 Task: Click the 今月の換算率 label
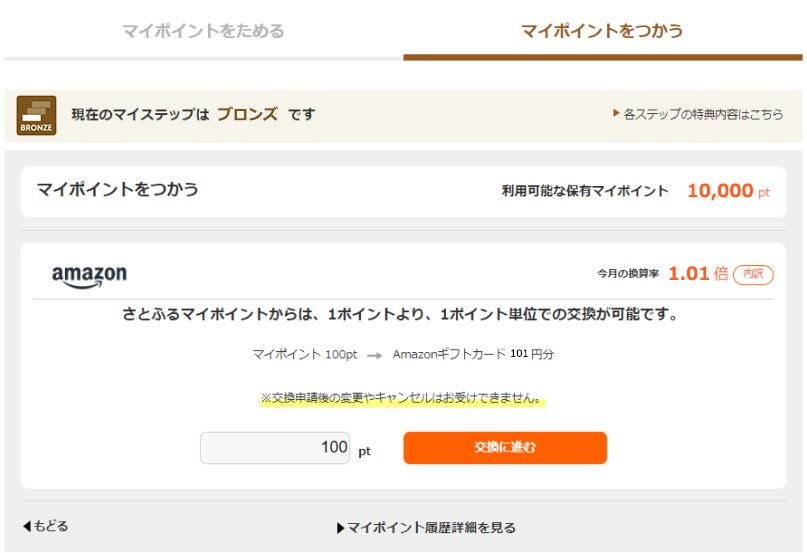tap(628, 274)
